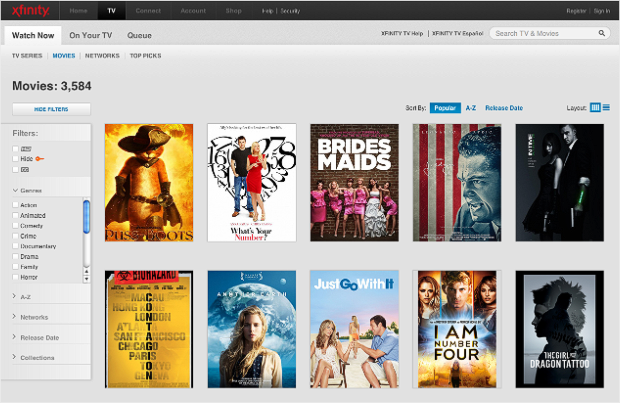
Task: Switch to the Watch Now tab
Action: 33,35
